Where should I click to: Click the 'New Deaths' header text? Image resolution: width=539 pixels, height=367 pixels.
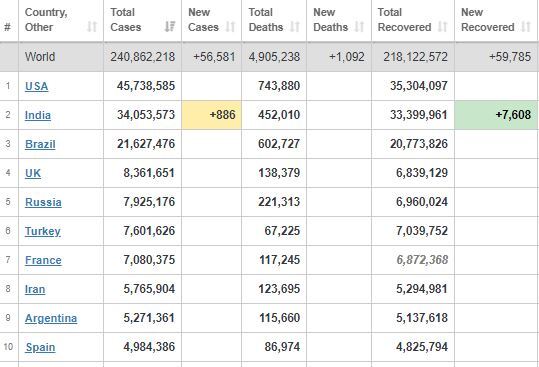[x=330, y=20]
